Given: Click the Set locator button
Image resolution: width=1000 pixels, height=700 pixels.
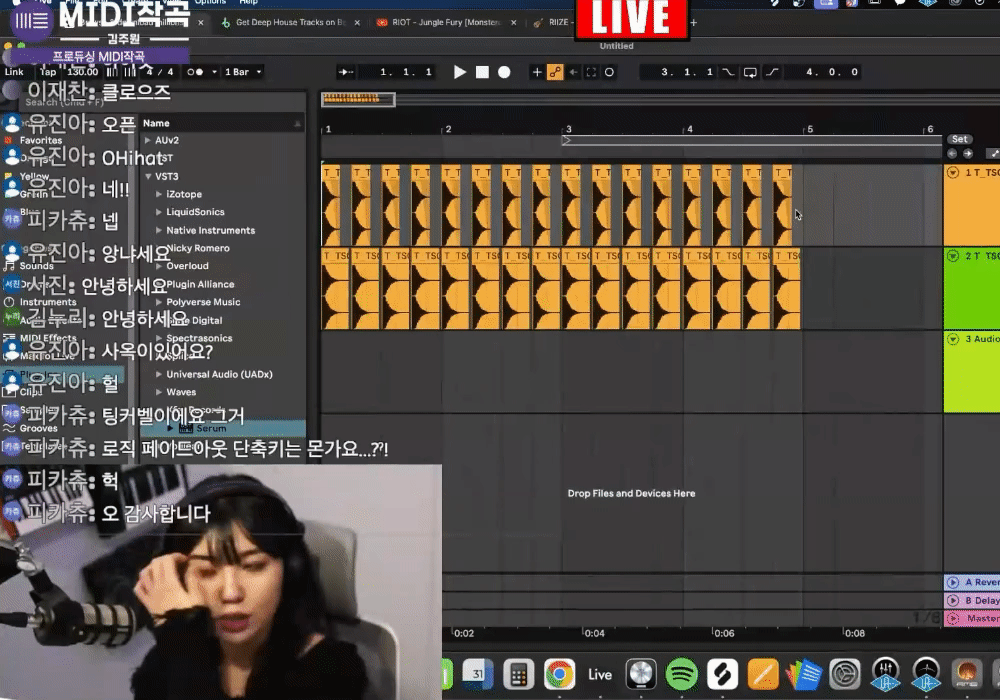Looking at the screenshot, I should 959,139.
